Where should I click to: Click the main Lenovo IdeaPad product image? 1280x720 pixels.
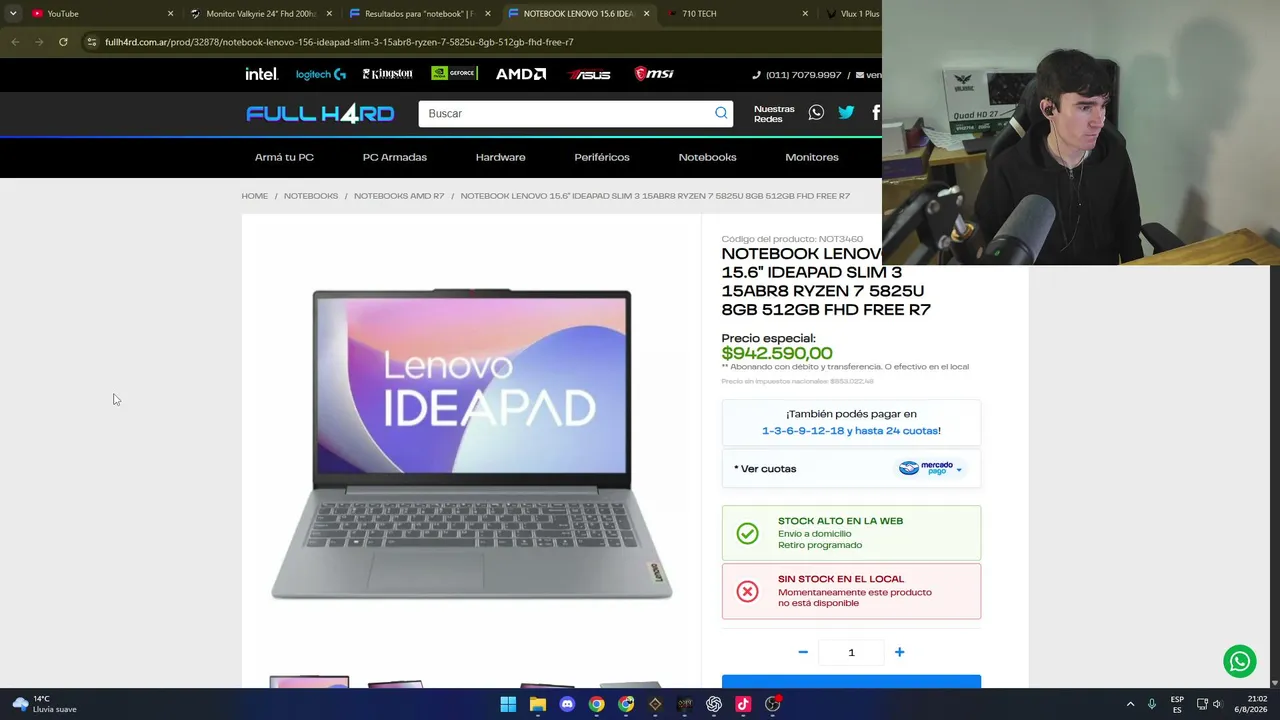coord(472,445)
